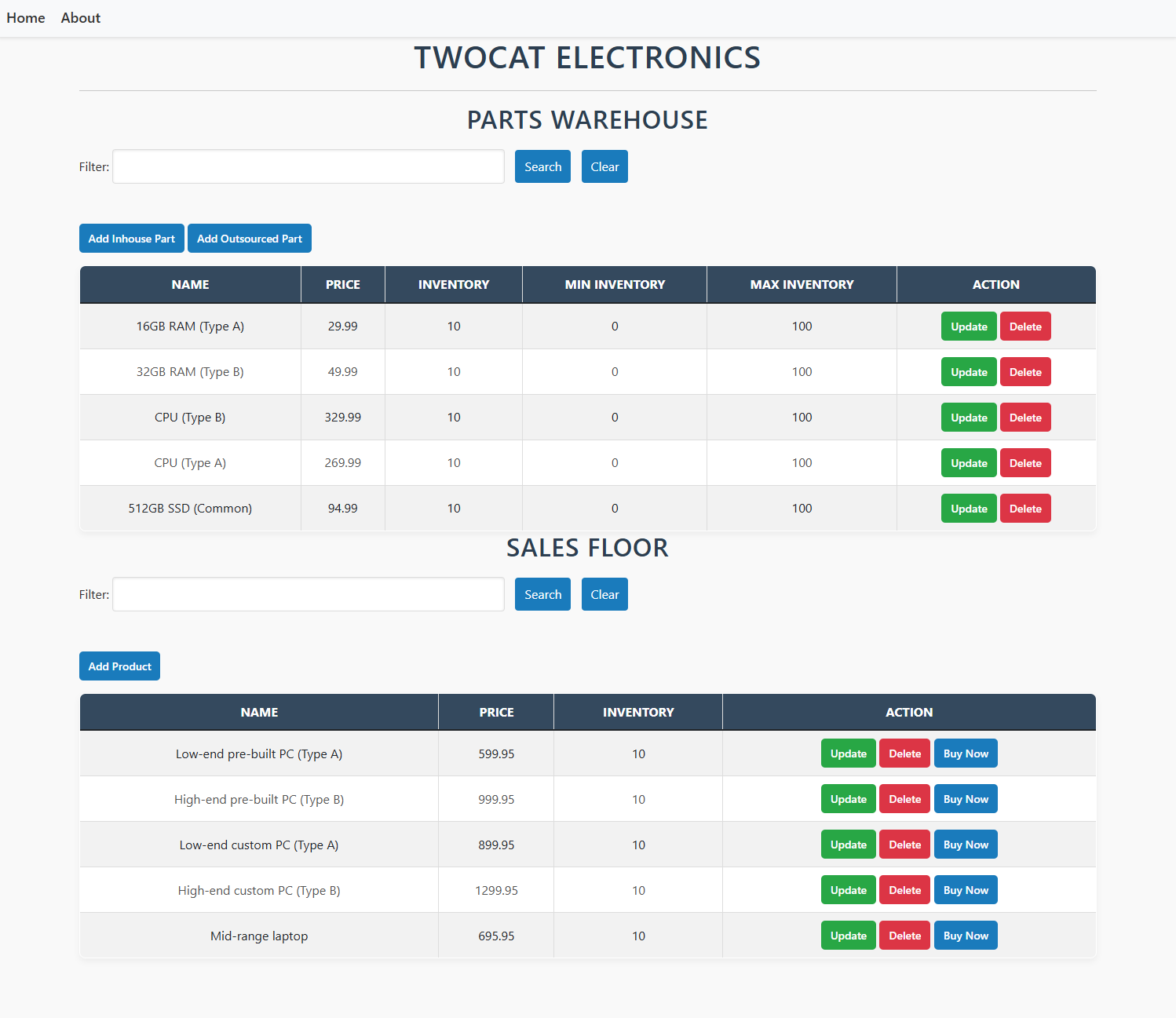Buy Now High-end custom PC (Type B)
Viewport: 1176px width, 1018px height.
[x=966, y=890]
